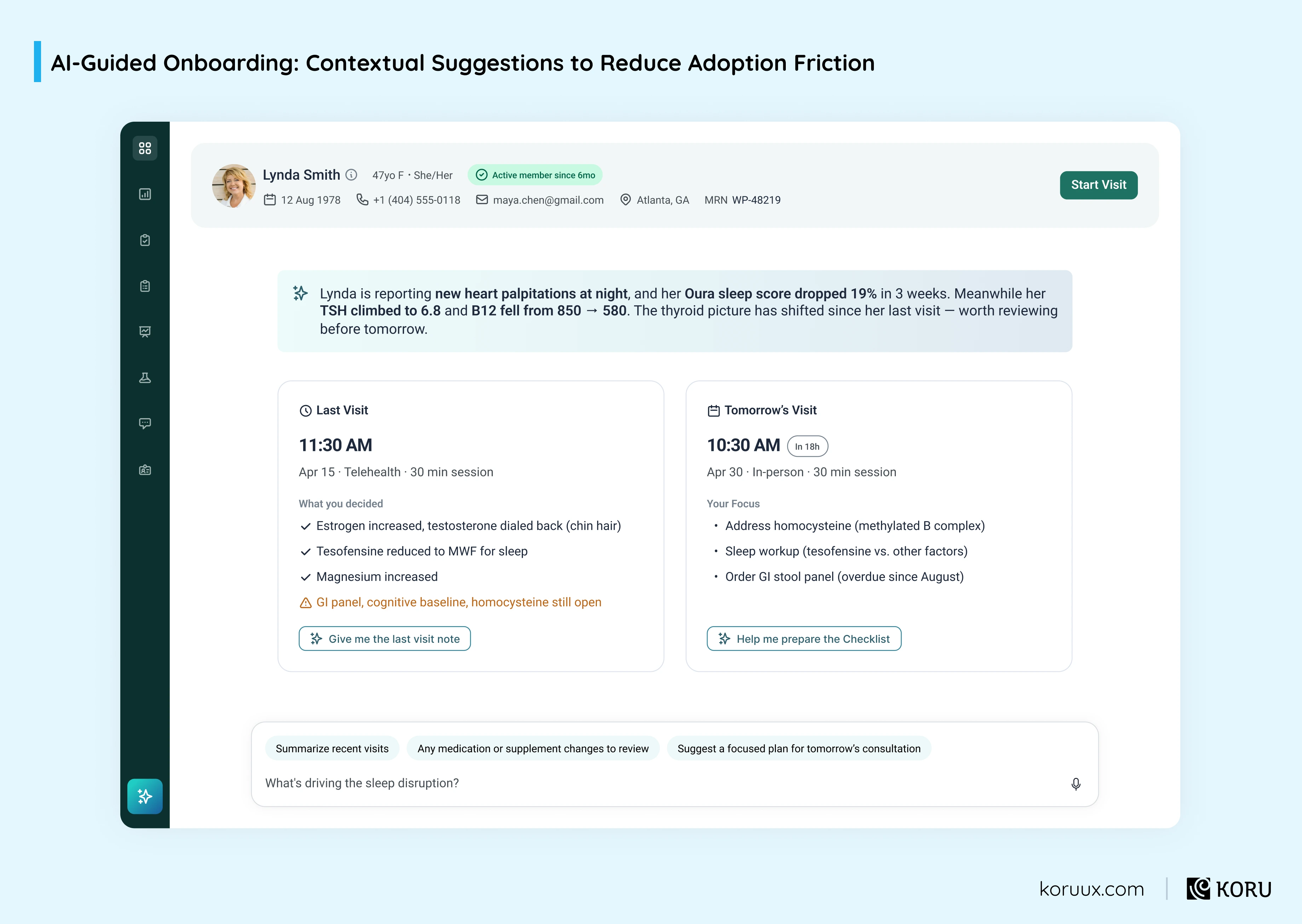This screenshot has width=1302, height=924.
Task: Open the presentation chart sidebar icon
Action: [x=145, y=332]
